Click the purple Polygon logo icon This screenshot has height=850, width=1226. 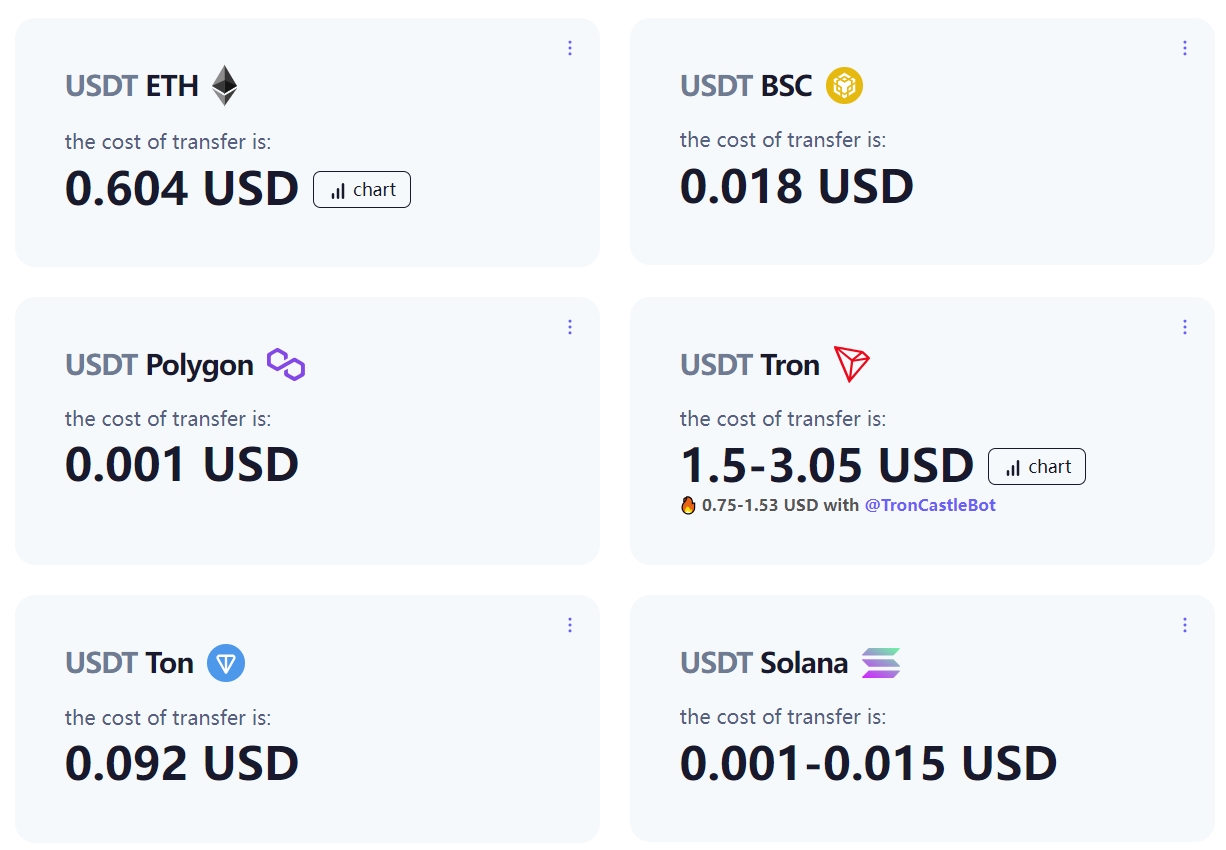(286, 365)
